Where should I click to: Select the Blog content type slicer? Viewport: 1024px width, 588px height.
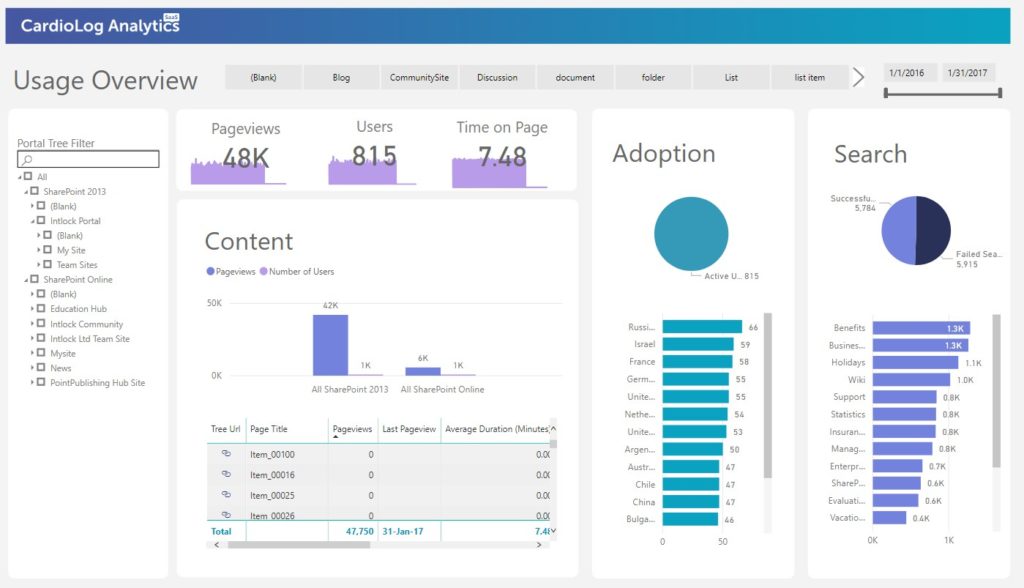click(x=341, y=77)
